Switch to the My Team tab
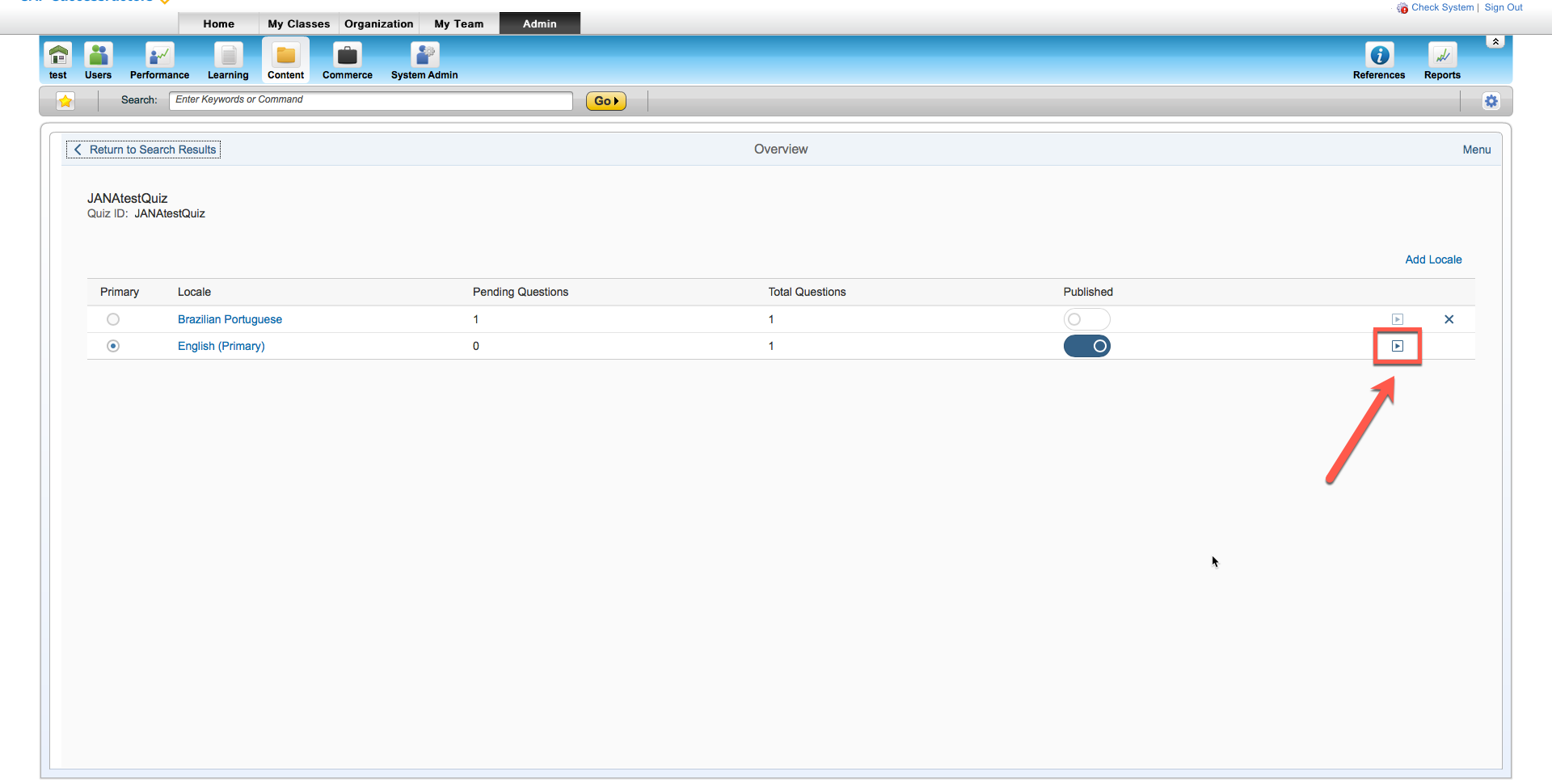 click(x=459, y=23)
